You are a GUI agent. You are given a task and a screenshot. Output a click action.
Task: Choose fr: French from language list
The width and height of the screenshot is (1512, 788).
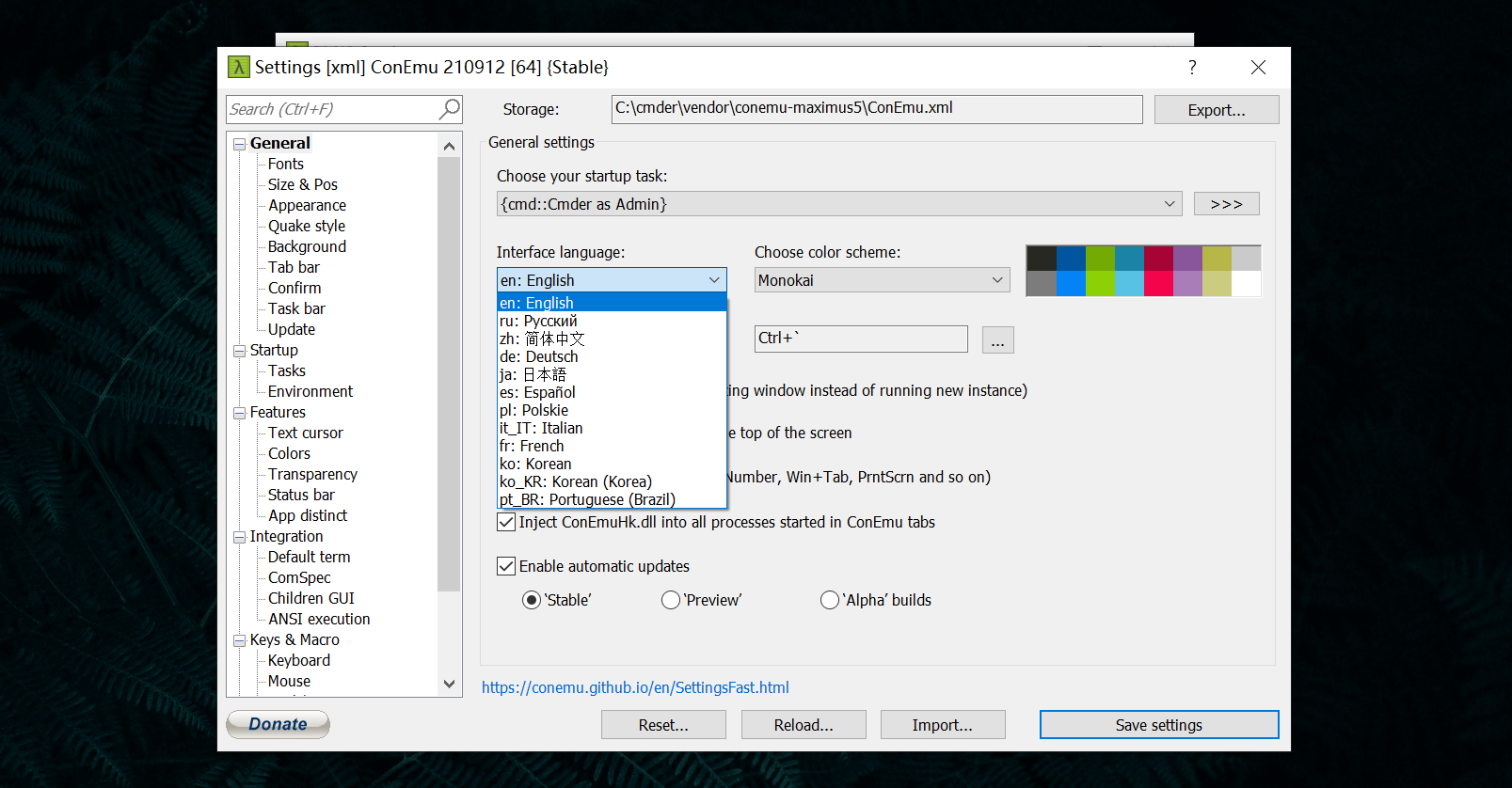612,446
